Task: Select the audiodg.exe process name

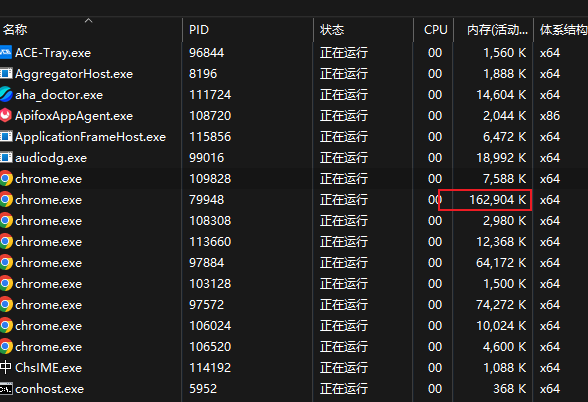Action: pyautogui.click(x=51, y=158)
